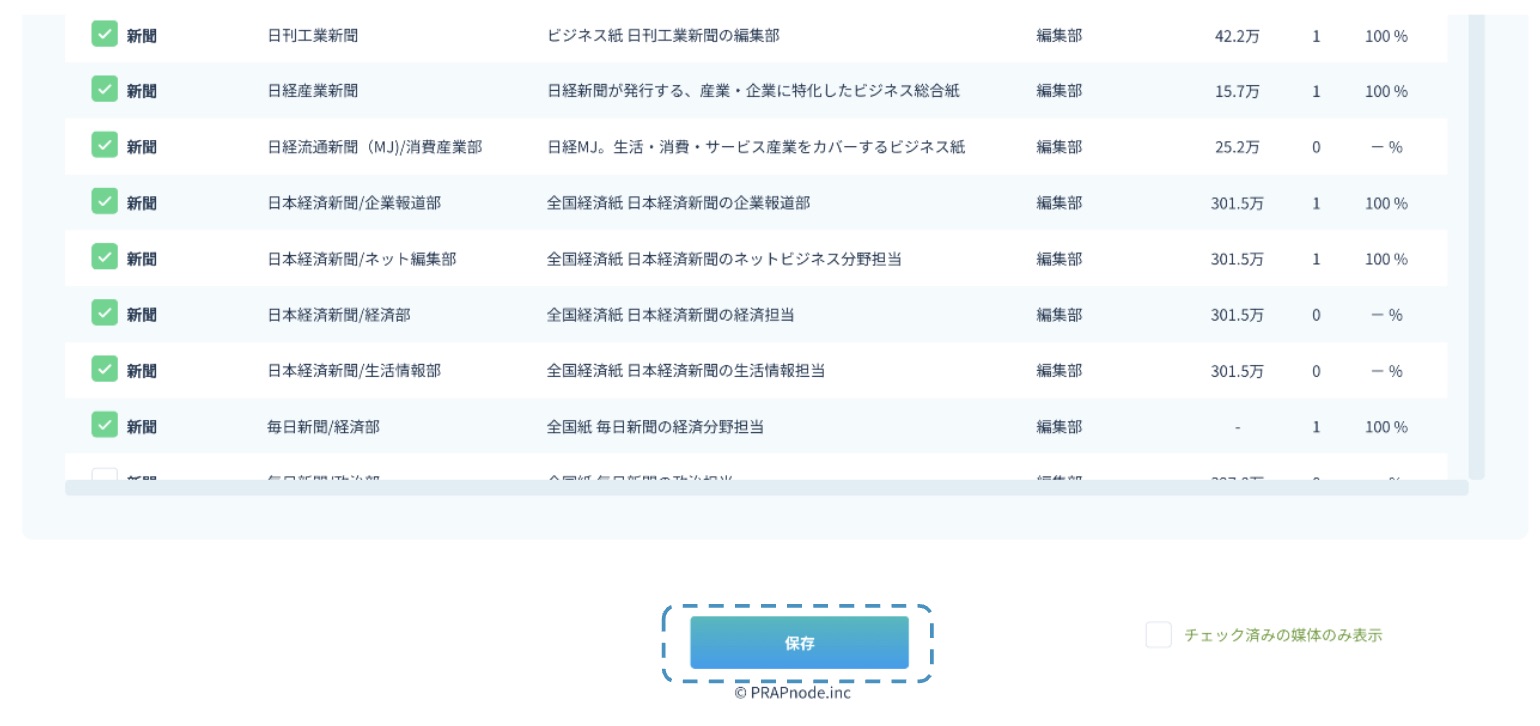Toggle the 日本経済新聞/ネット編集部 checkbox
The width and height of the screenshot is (1540, 726).
105,258
